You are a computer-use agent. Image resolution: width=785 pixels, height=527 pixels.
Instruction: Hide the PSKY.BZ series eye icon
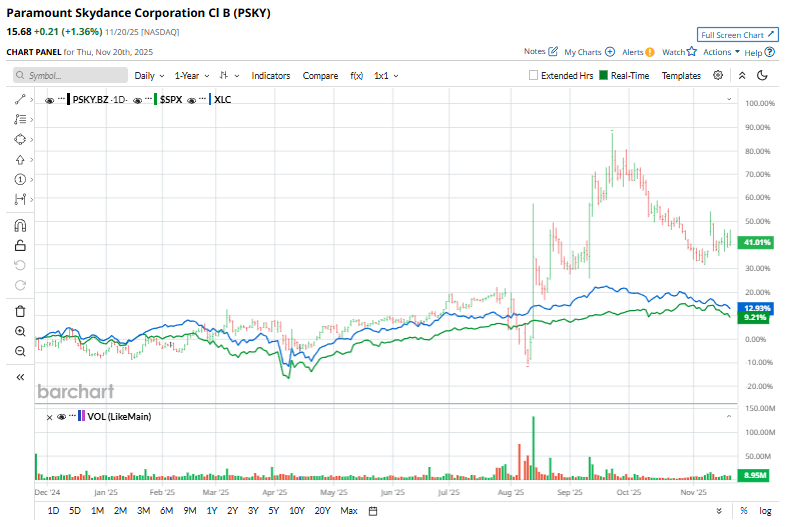click(x=50, y=100)
